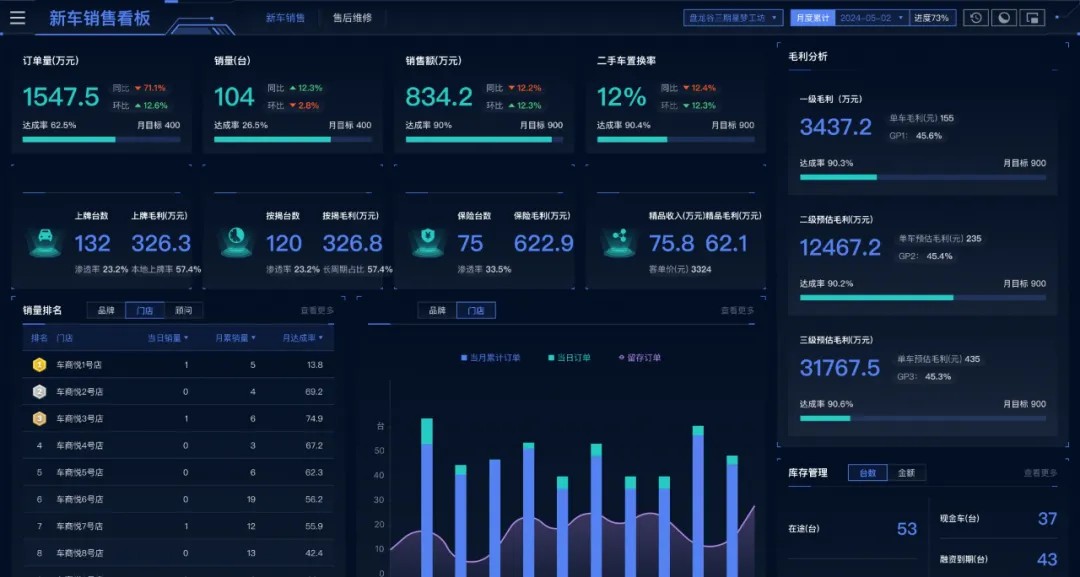Image resolution: width=1080 pixels, height=577 pixels.
Task: Sort by 月达成率 column
Action: pyautogui.click(x=302, y=338)
